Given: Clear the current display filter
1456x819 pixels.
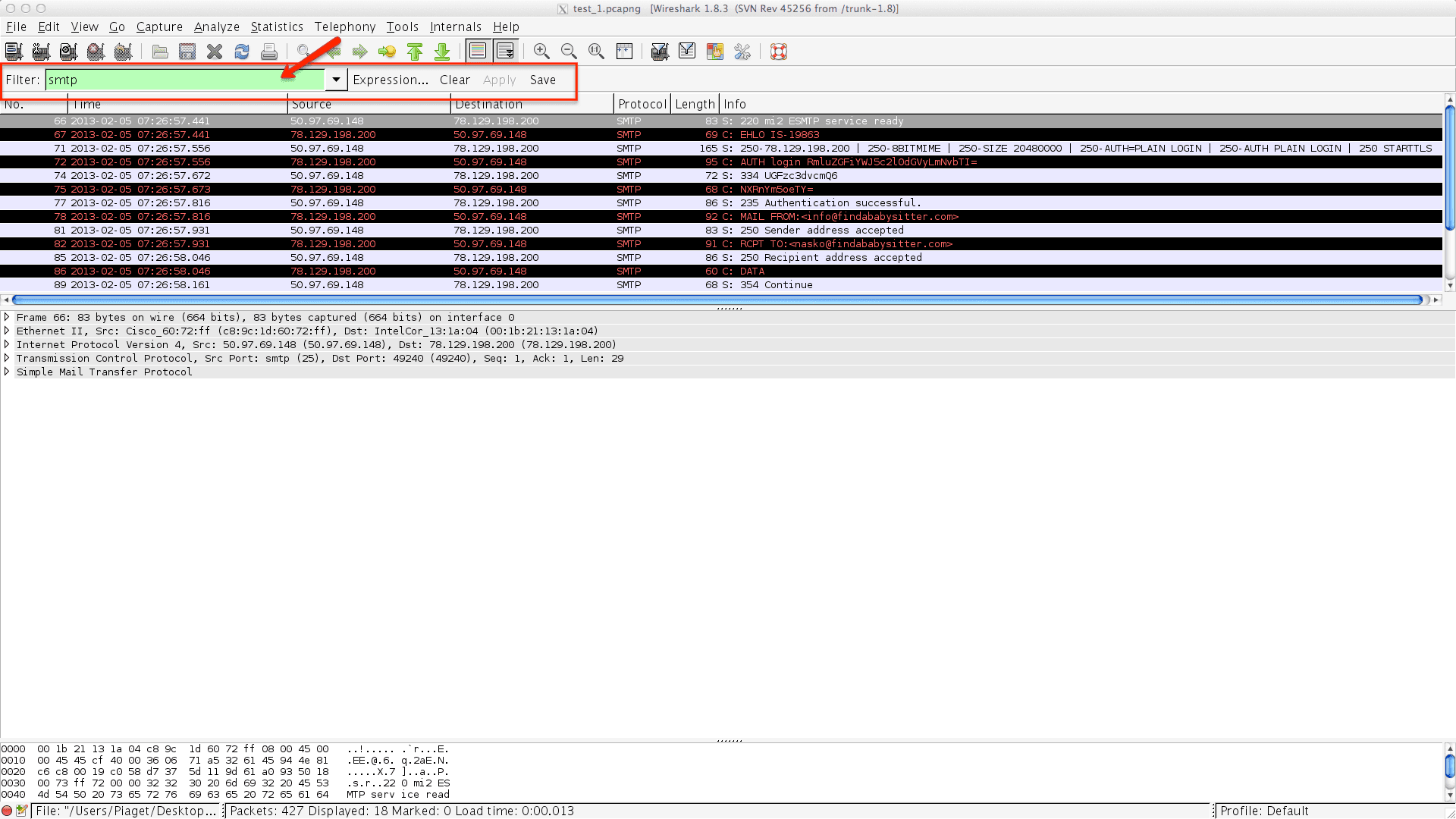Looking at the screenshot, I should point(454,79).
